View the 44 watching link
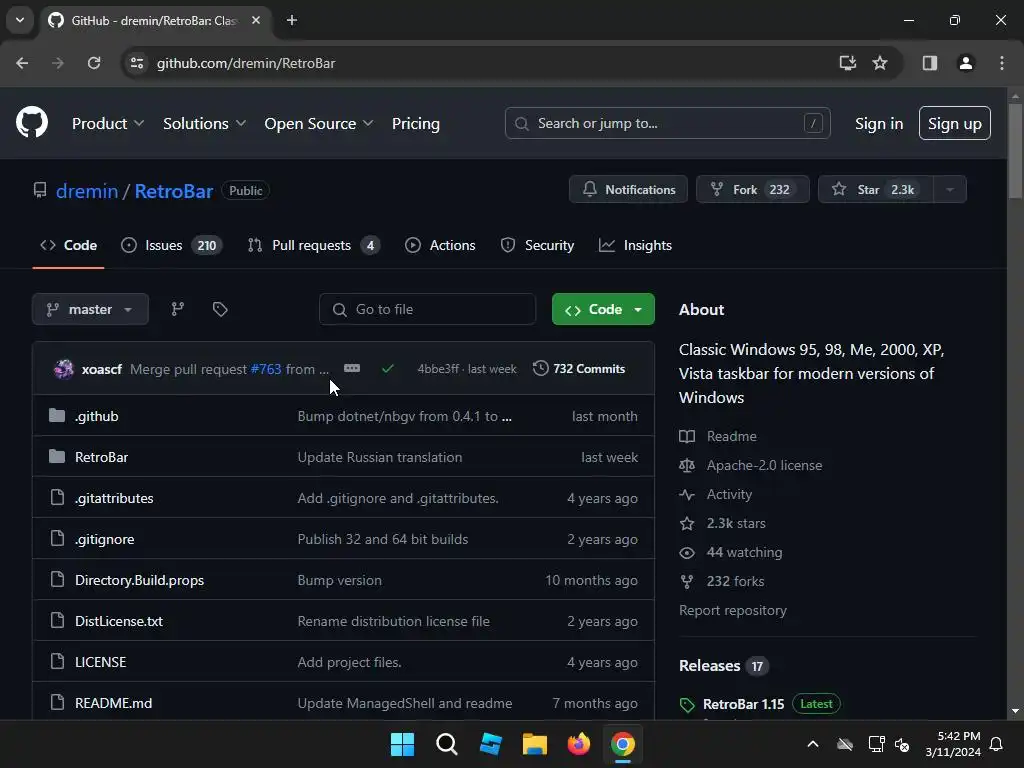Screen dimensions: 1024x768 coord(730,552)
